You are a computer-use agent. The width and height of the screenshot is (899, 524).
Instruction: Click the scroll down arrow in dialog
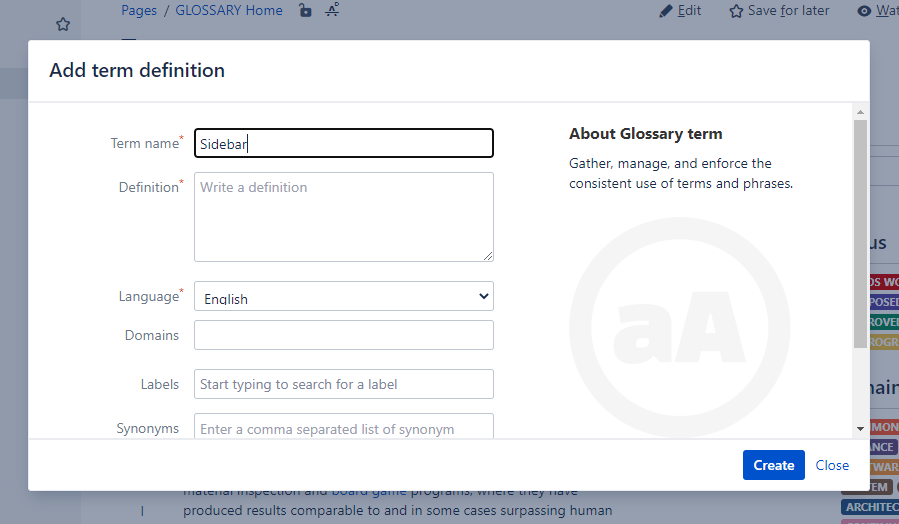tap(860, 428)
